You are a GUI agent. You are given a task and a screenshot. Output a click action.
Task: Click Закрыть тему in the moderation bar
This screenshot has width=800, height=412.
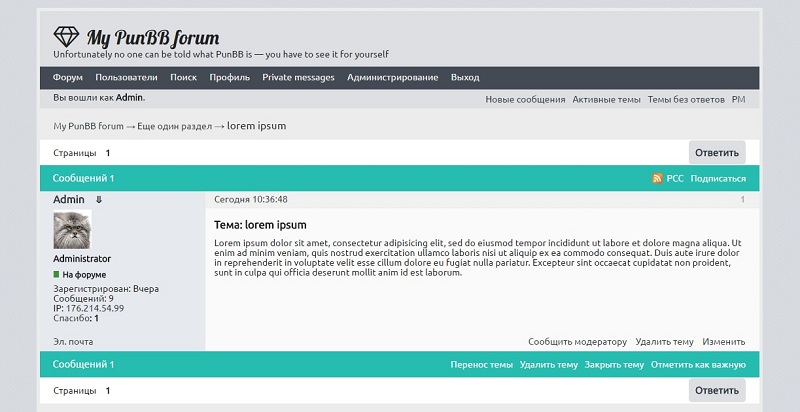(614, 365)
